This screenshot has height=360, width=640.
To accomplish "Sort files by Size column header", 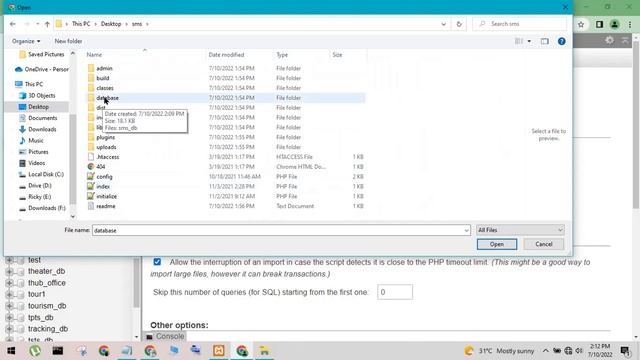I will pos(348,55).
